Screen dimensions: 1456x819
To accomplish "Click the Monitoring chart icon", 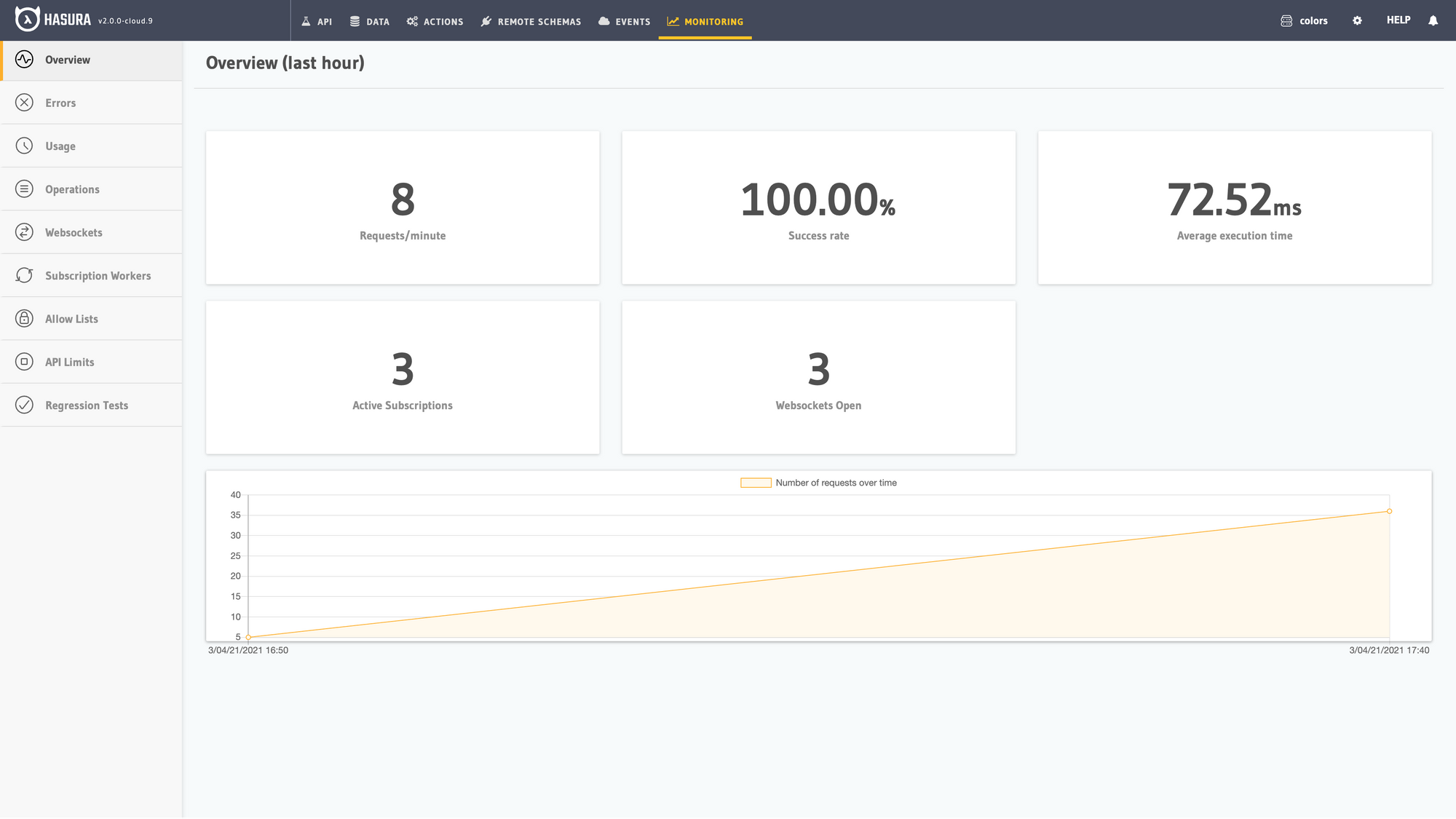I will point(673,21).
